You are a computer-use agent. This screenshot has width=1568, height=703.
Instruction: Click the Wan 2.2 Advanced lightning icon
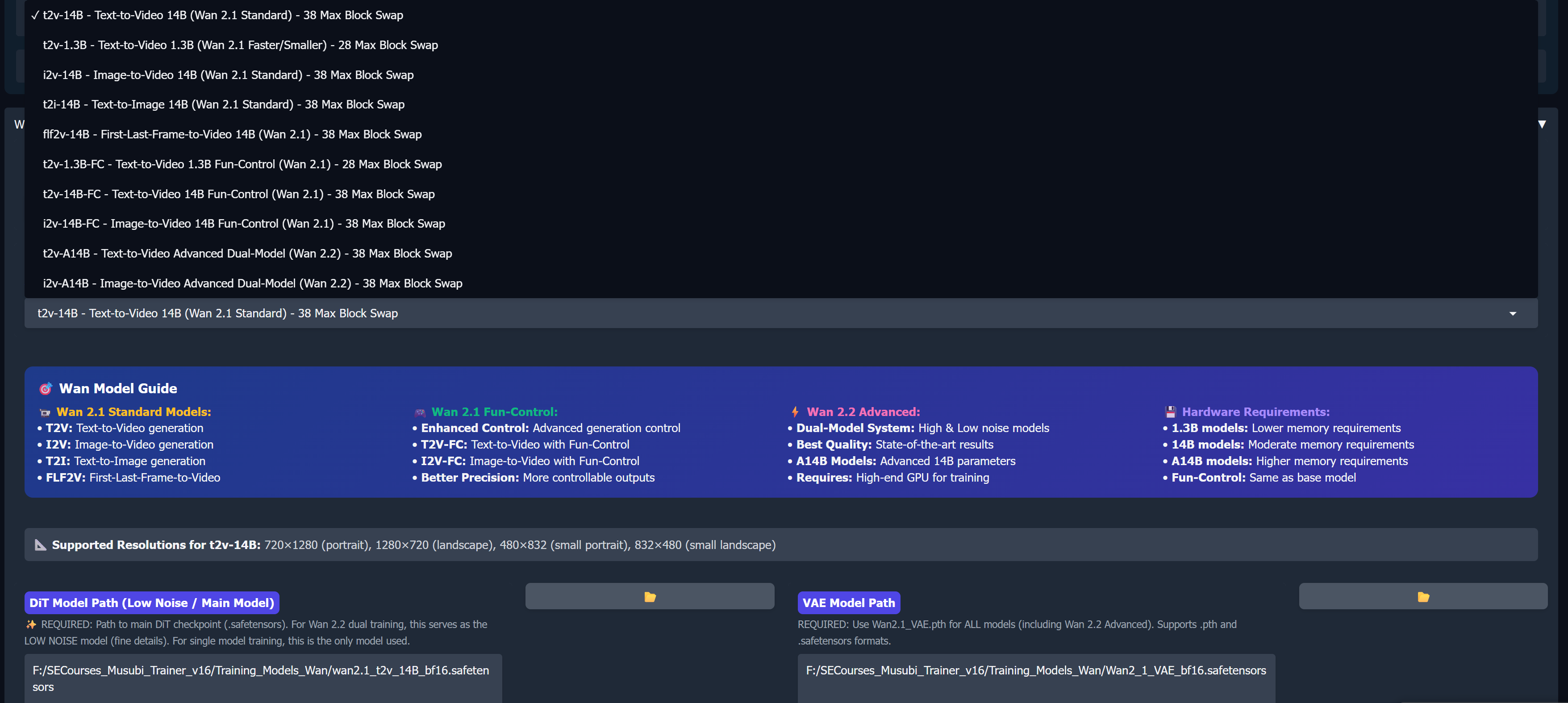click(x=795, y=412)
